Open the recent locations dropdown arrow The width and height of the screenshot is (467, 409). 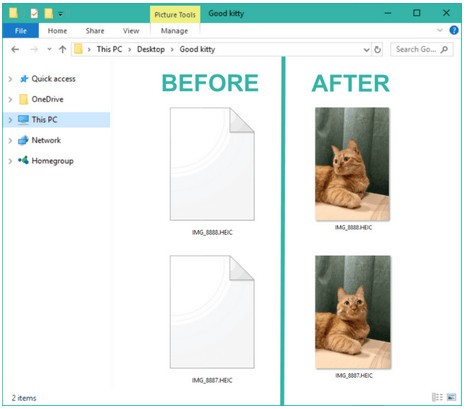(x=49, y=49)
